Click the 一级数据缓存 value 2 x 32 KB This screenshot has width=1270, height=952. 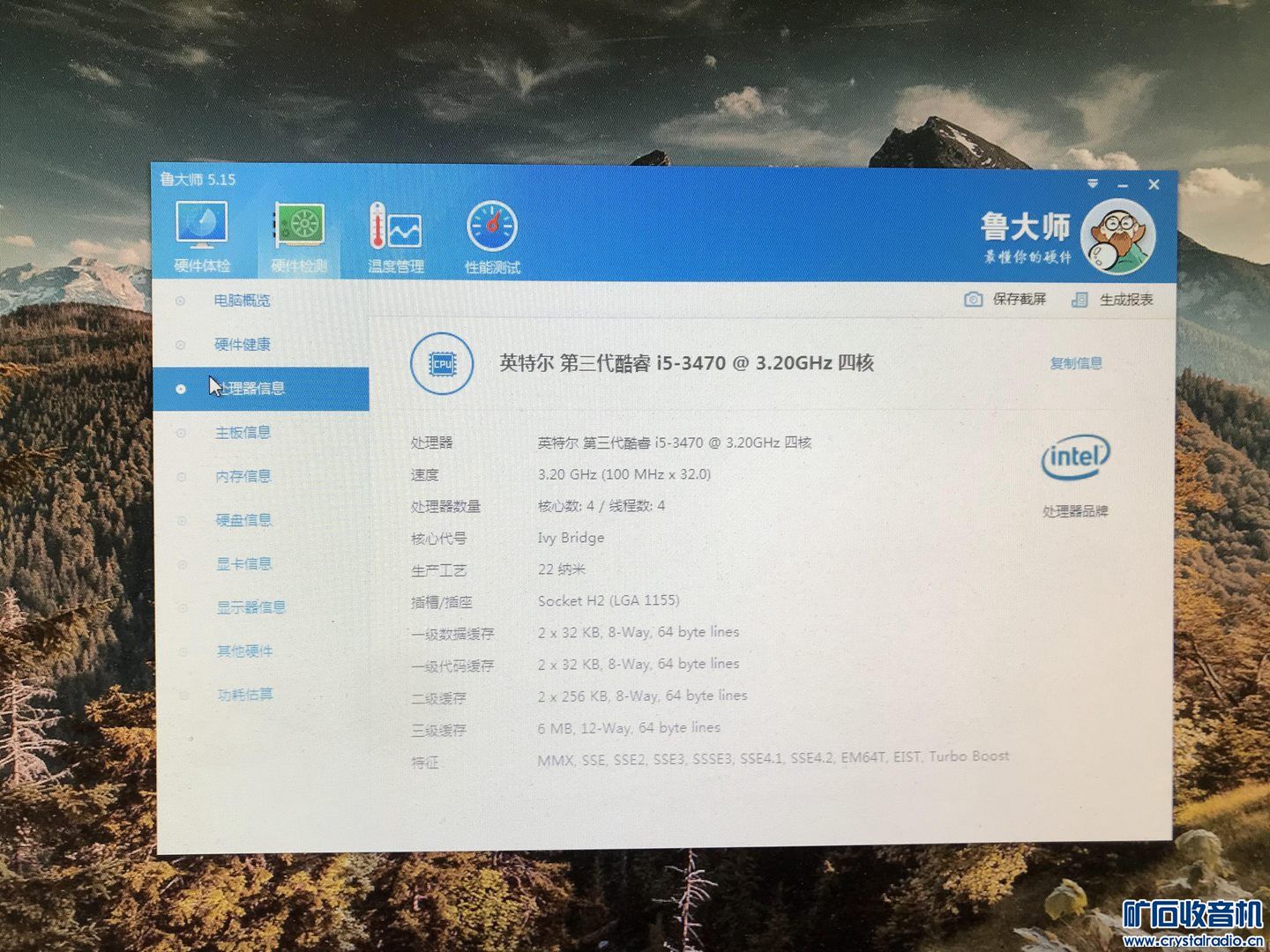pyautogui.click(x=639, y=632)
